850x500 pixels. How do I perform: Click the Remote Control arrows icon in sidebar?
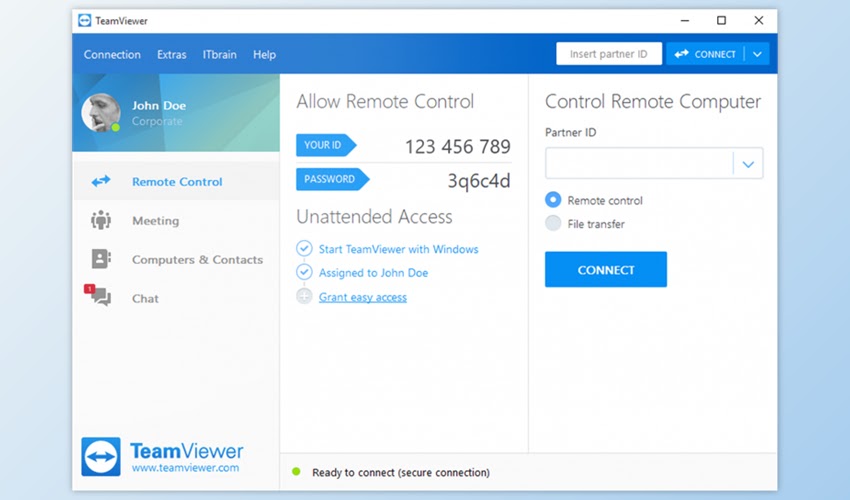tap(101, 181)
